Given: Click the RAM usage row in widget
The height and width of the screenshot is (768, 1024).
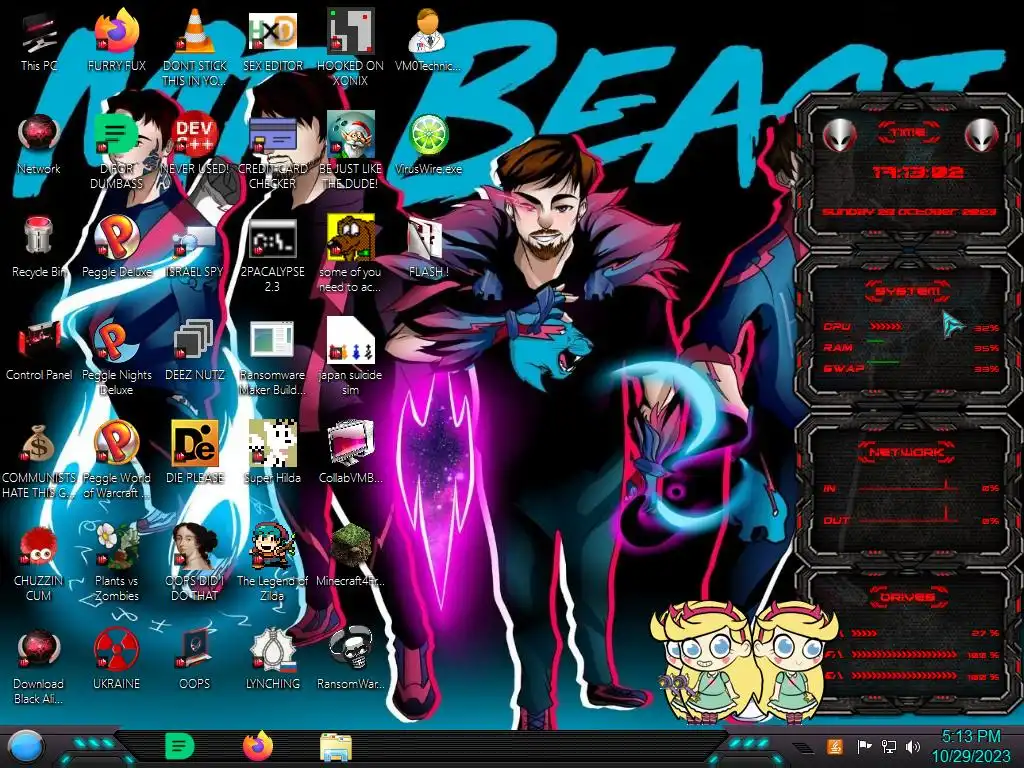Looking at the screenshot, I should click(910, 347).
